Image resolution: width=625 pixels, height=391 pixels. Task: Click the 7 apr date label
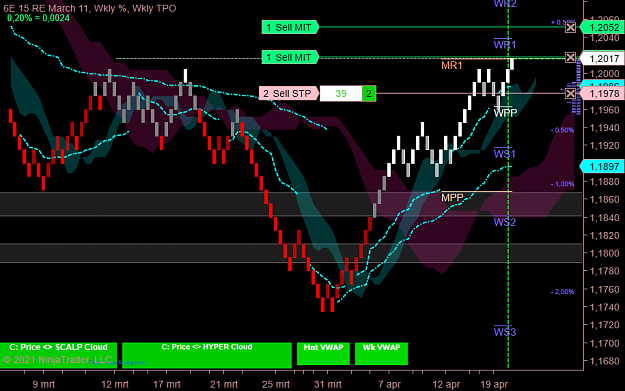coord(389,385)
